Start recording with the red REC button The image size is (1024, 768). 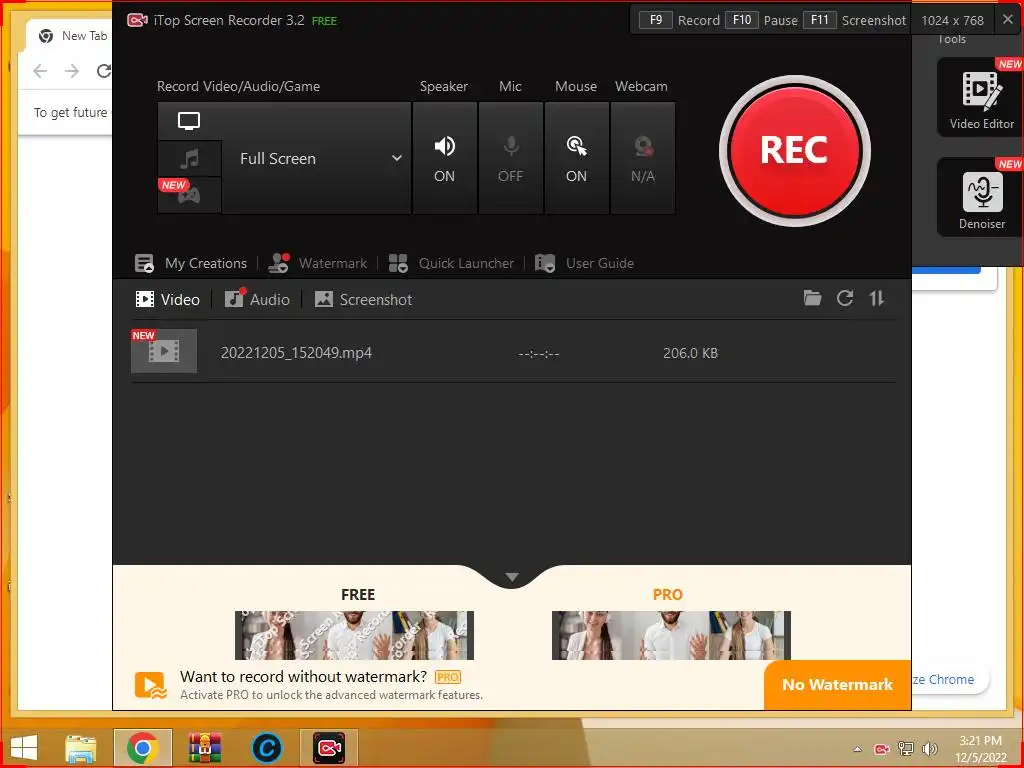(x=794, y=151)
